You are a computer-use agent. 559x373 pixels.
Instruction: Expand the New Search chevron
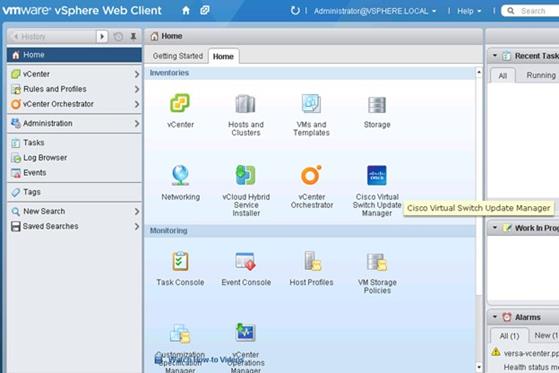137,211
